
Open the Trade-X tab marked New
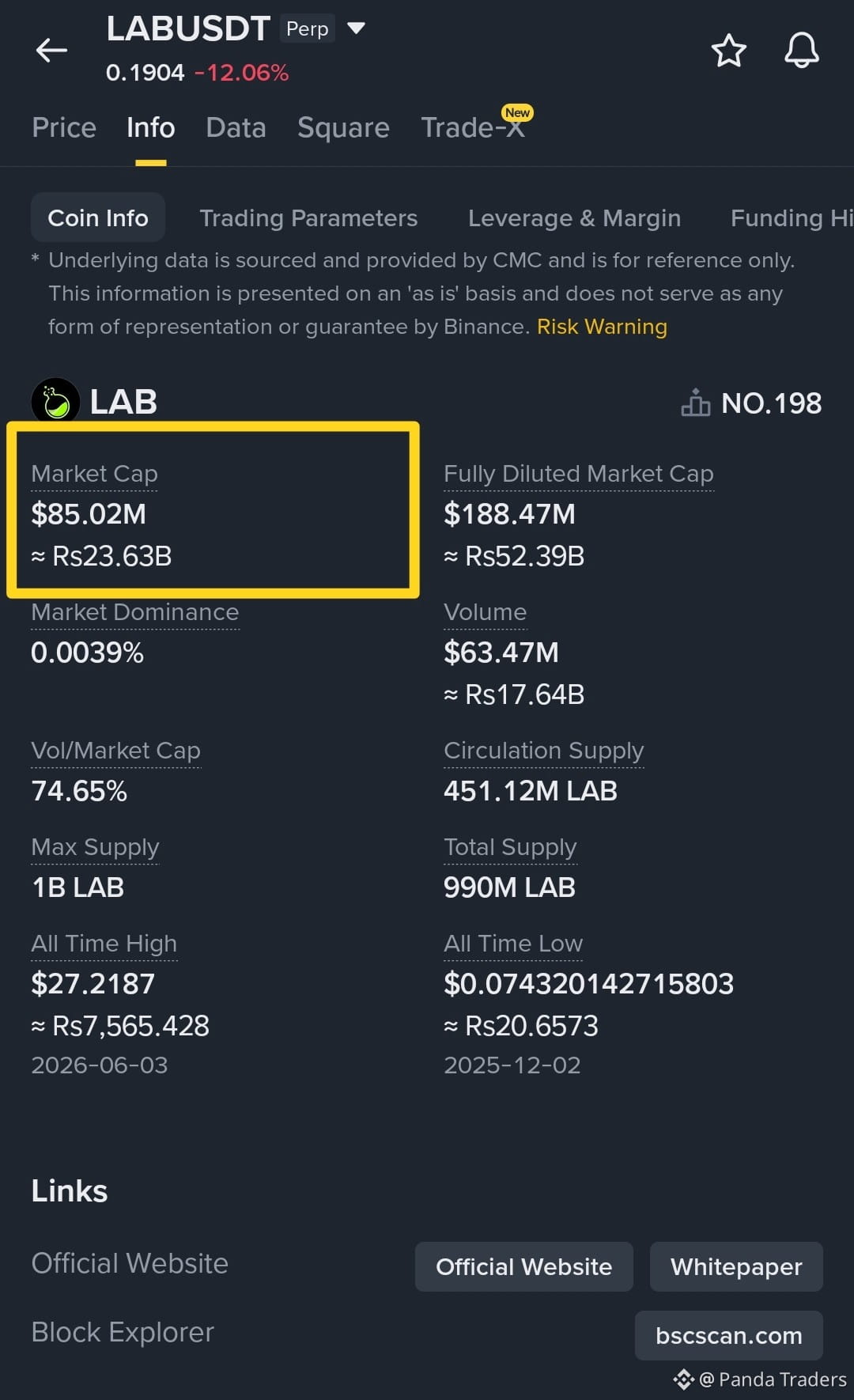pyautogui.click(x=474, y=126)
